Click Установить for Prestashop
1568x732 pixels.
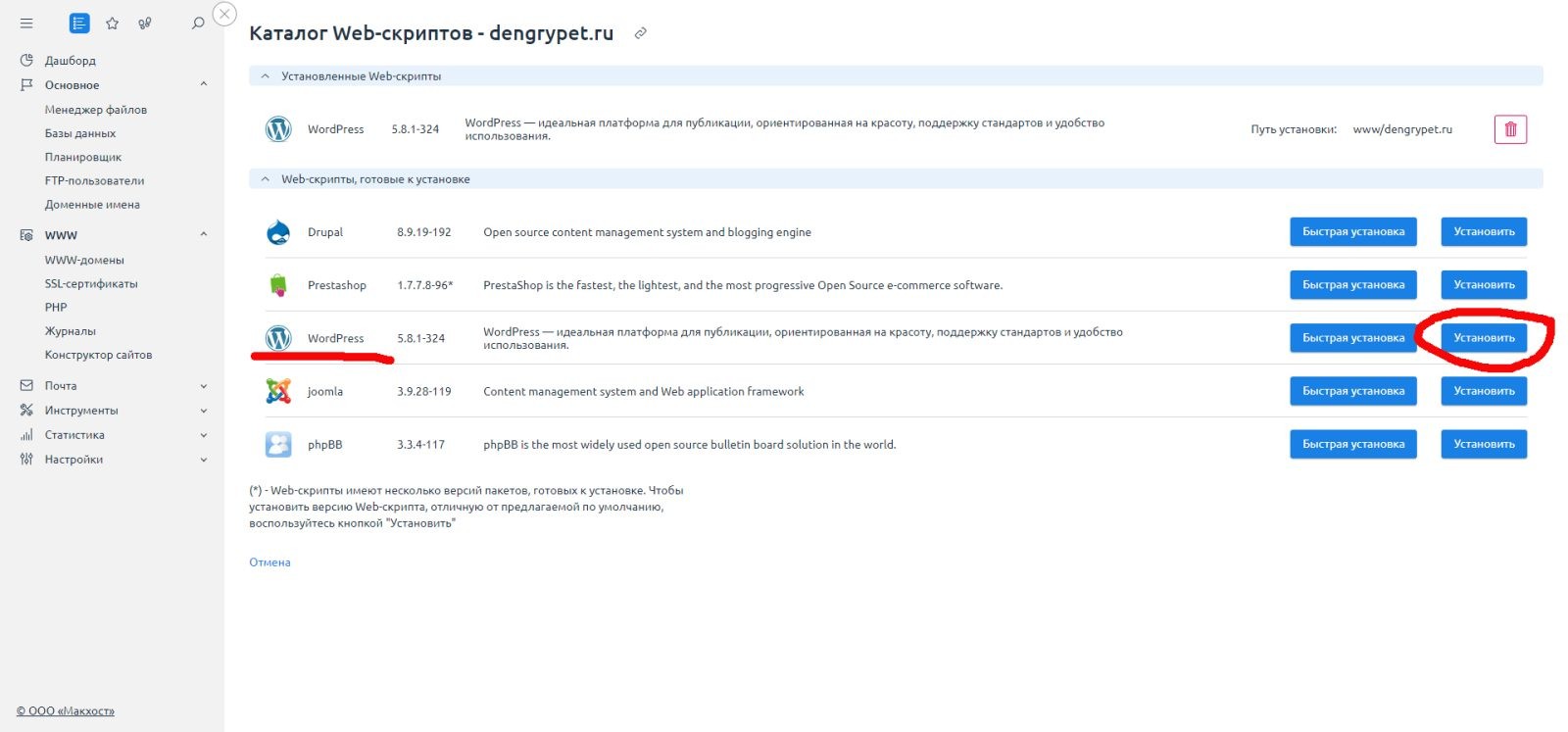[1484, 285]
